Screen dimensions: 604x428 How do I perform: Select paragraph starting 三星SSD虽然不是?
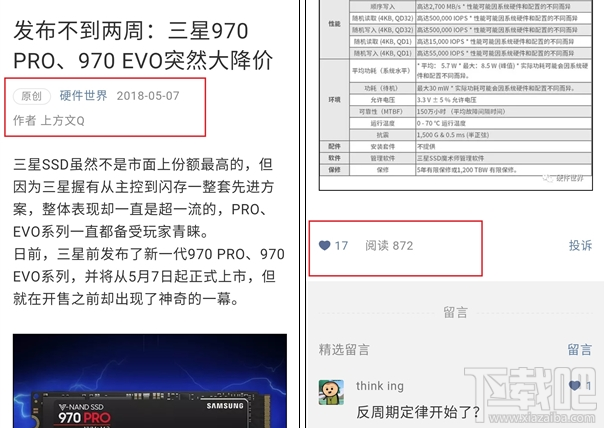pyautogui.click(x=143, y=198)
